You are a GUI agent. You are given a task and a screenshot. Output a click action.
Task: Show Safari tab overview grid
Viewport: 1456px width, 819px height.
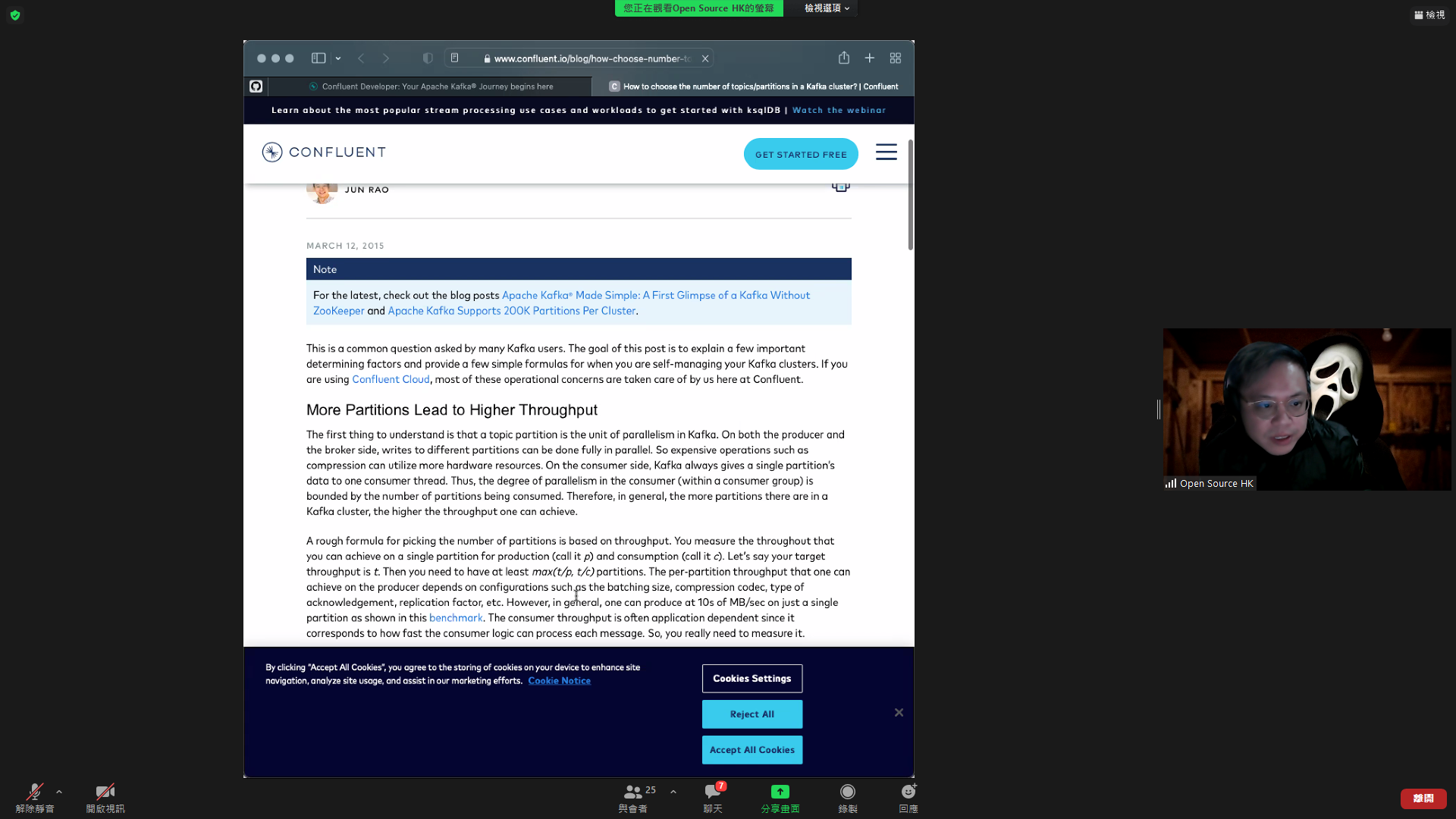pyautogui.click(x=896, y=58)
